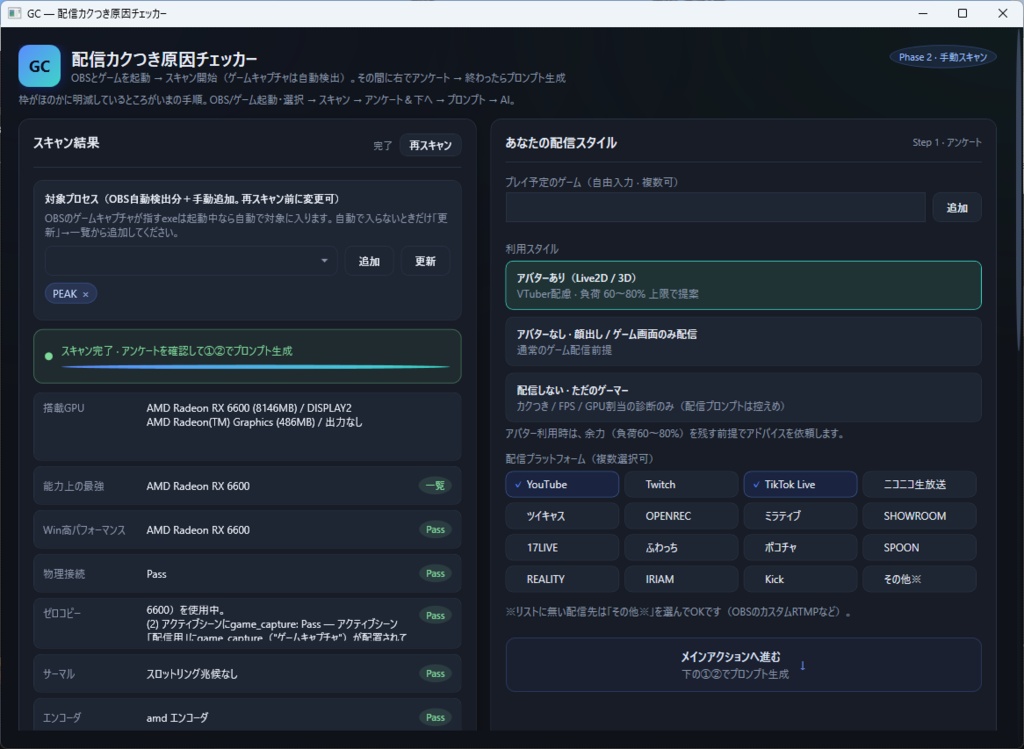Click Pass badge in サーマル row
The height and width of the screenshot is (749, 1024).
435,674
